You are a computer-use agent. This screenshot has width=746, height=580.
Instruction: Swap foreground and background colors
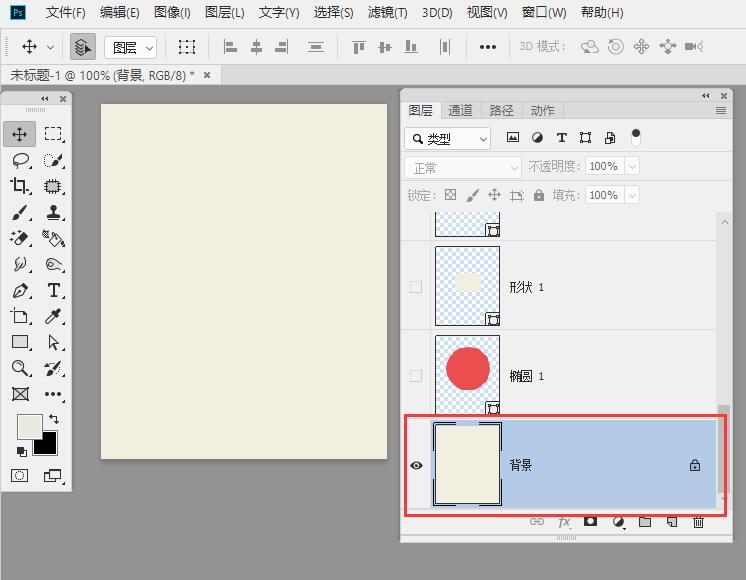coord(54,419)
